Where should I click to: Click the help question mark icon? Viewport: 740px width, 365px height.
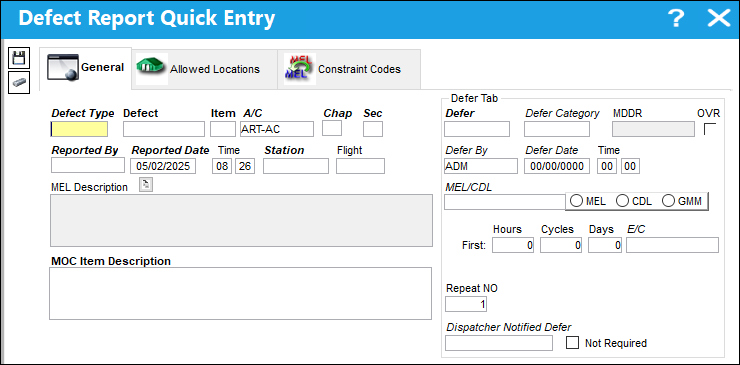point(676,19)
